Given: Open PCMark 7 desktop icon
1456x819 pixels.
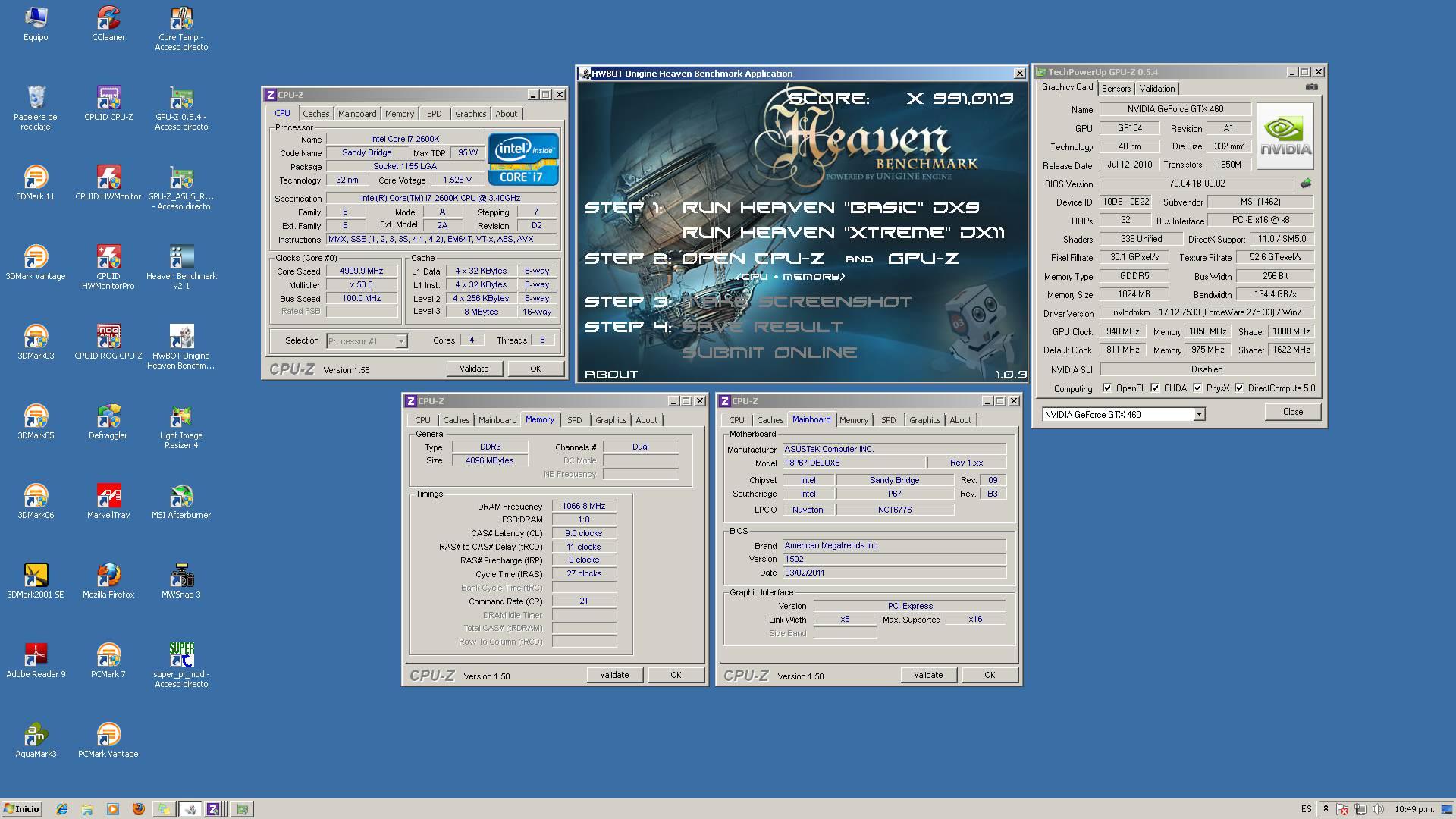Looking at the screenshot, I should 108,661.
